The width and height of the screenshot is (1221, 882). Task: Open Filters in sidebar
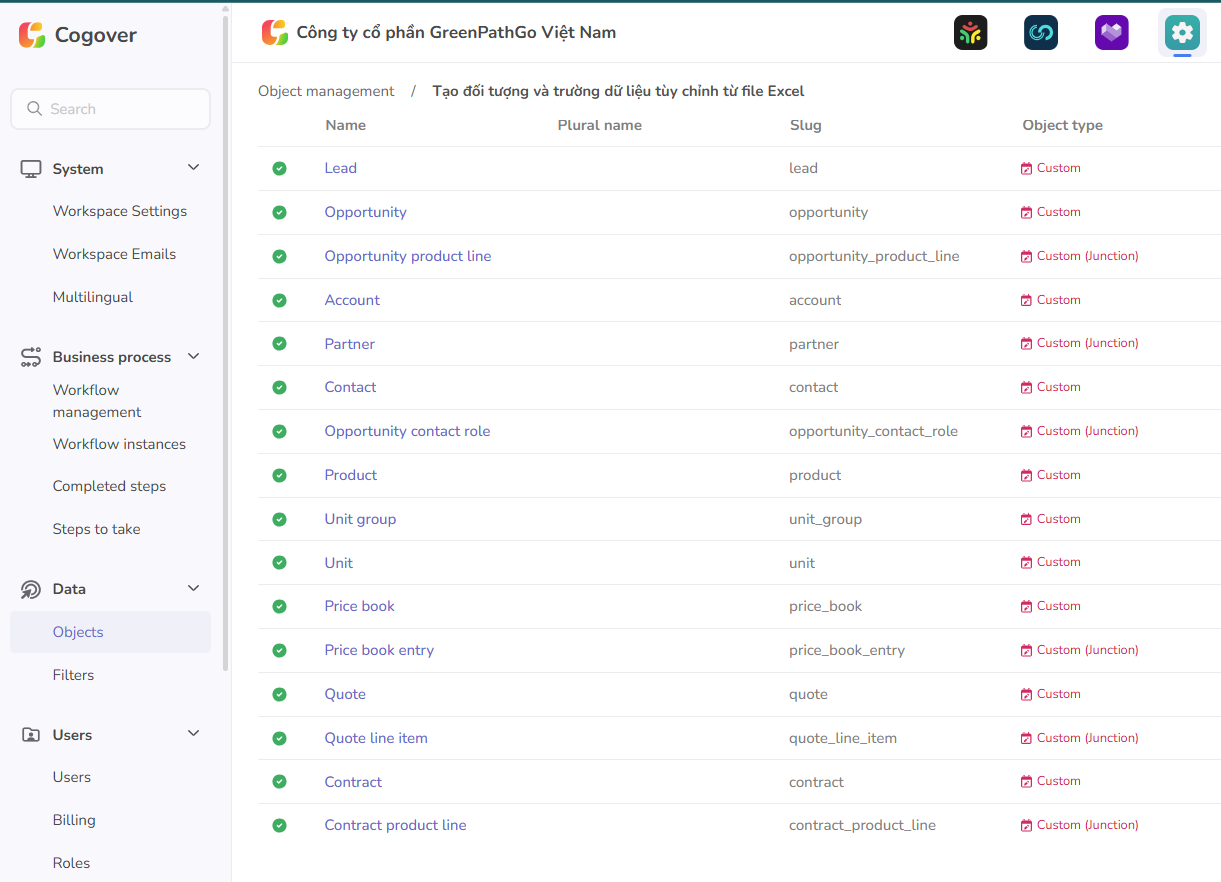[x=73, y=675]
